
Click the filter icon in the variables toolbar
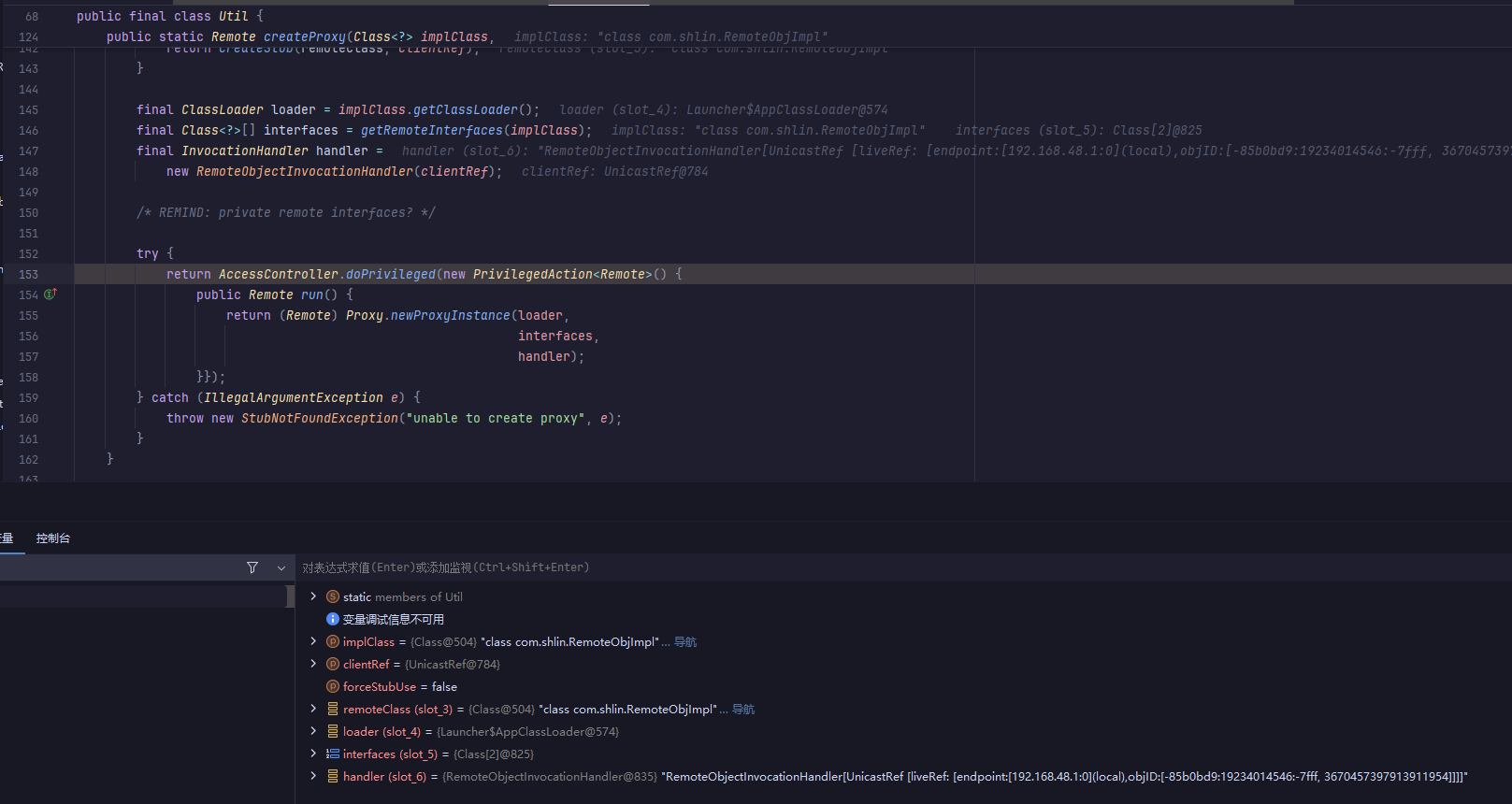coord(252,567)
